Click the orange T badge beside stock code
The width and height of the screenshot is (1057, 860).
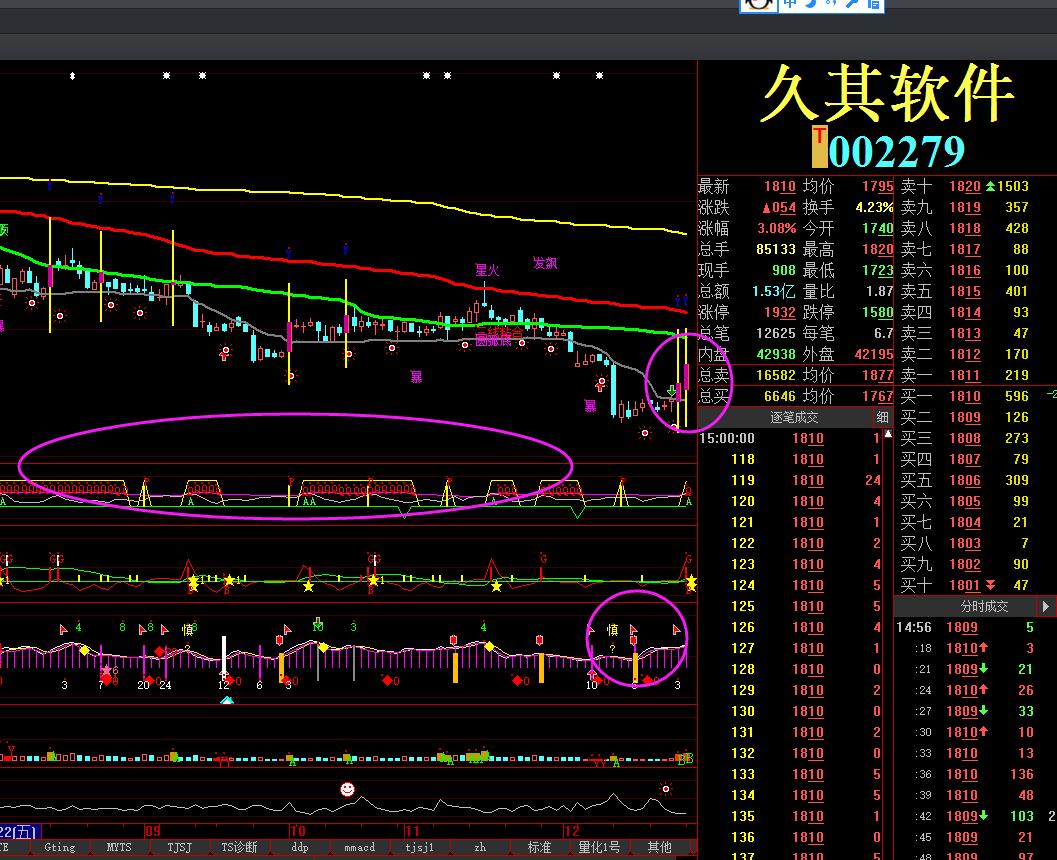coord(819,146)
